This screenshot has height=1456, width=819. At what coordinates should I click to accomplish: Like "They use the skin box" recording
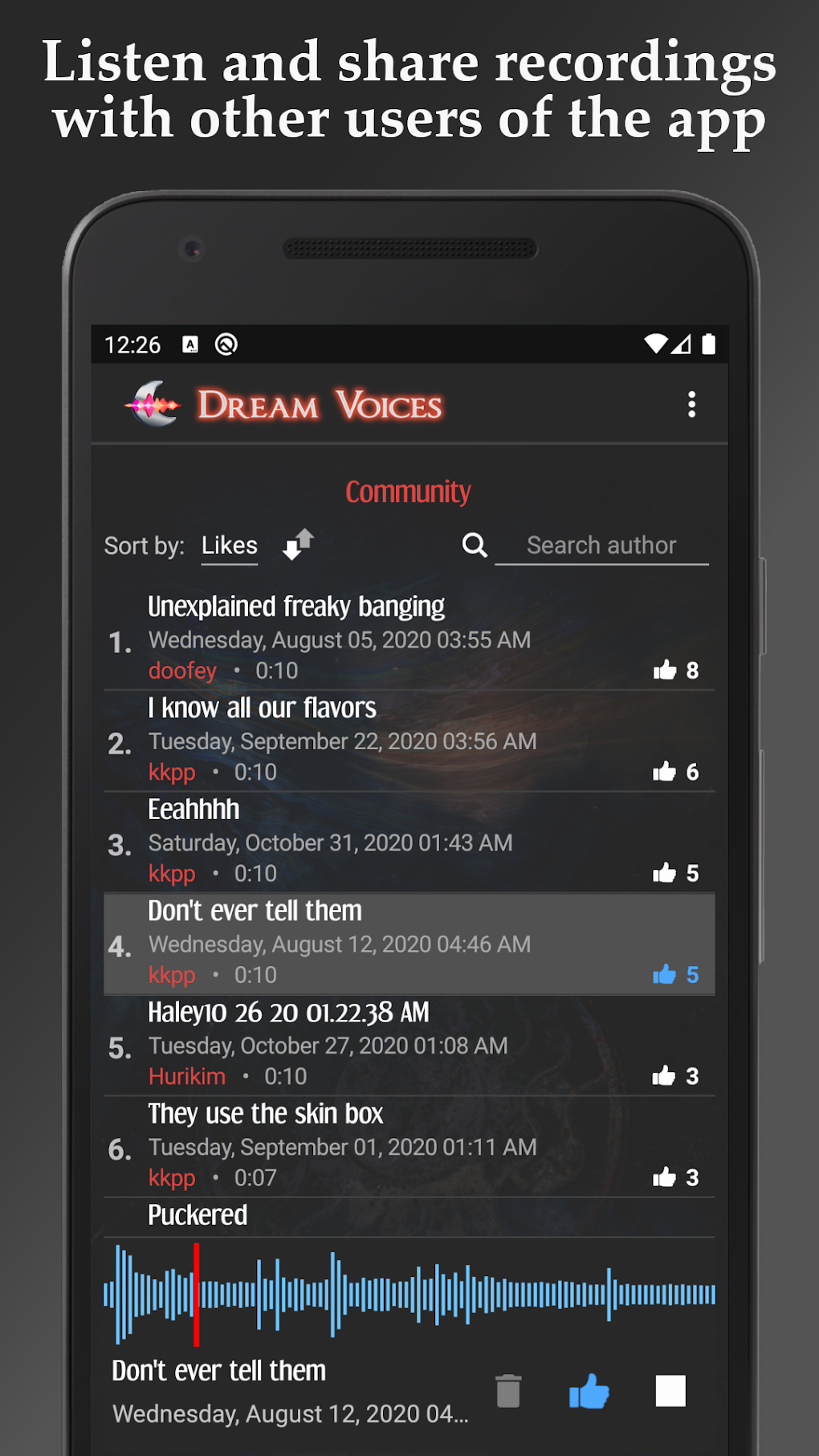click(x=665, y=1177)
